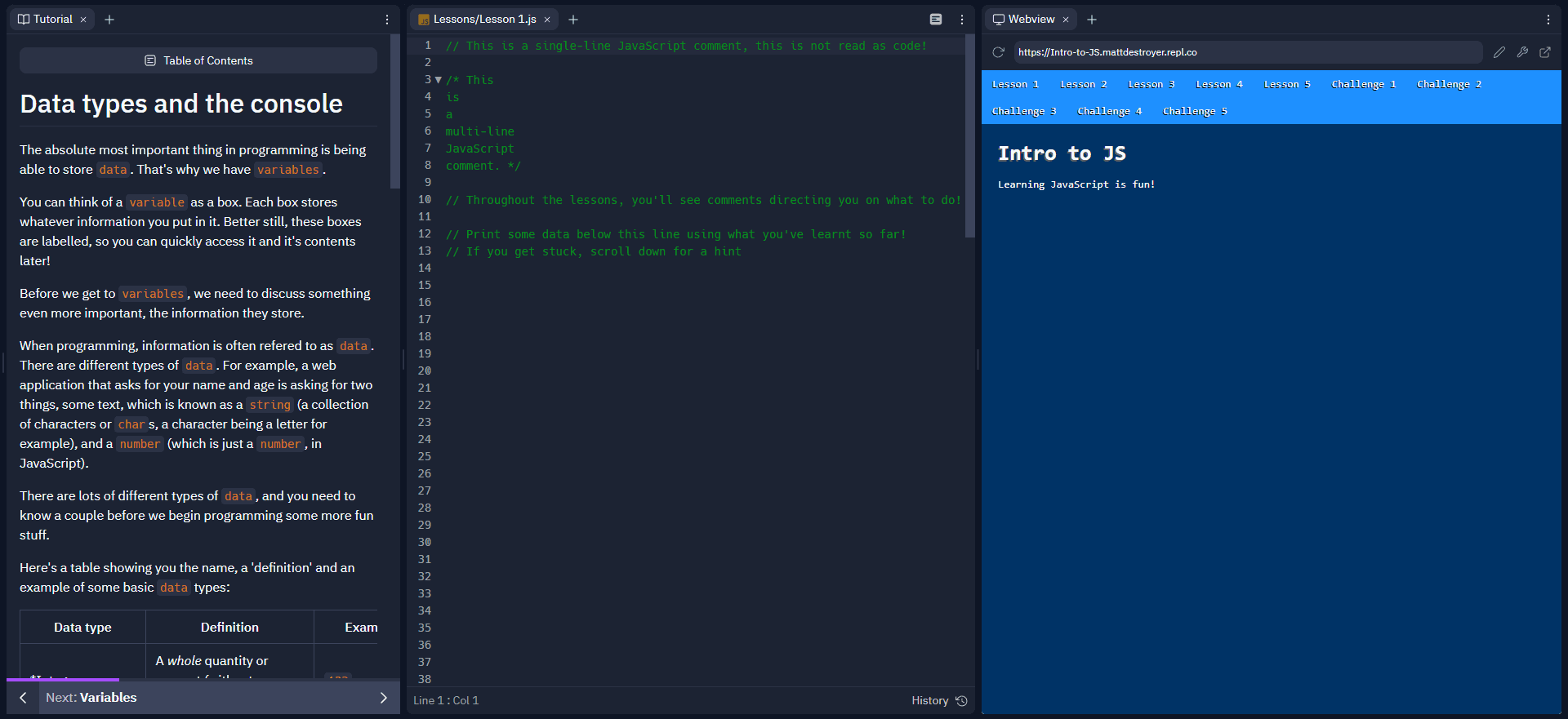Click the editor pane layout icon

[x=936, y=20]
